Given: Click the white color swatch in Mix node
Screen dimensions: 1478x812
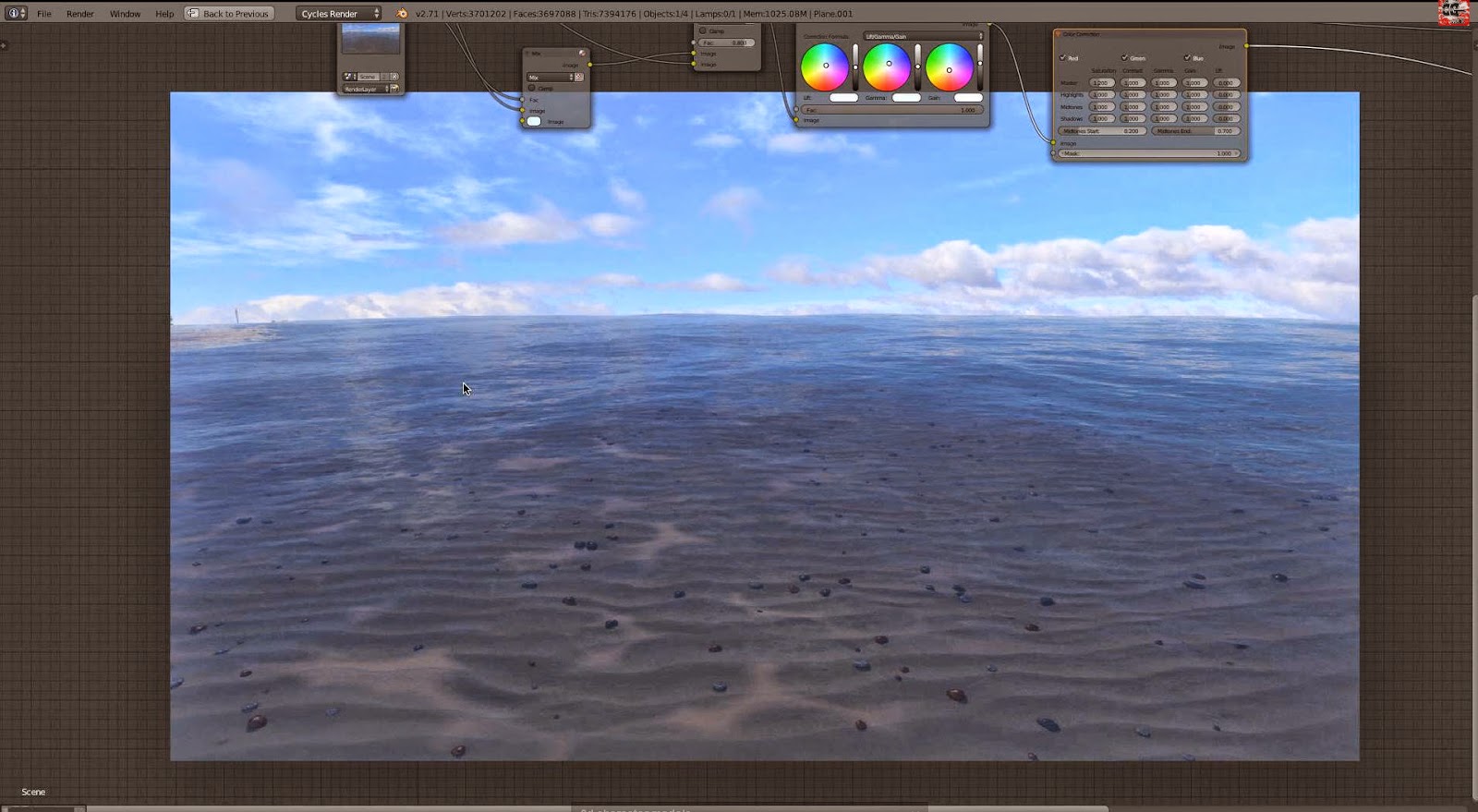Looking at the screenshot, I should point(534,121).
